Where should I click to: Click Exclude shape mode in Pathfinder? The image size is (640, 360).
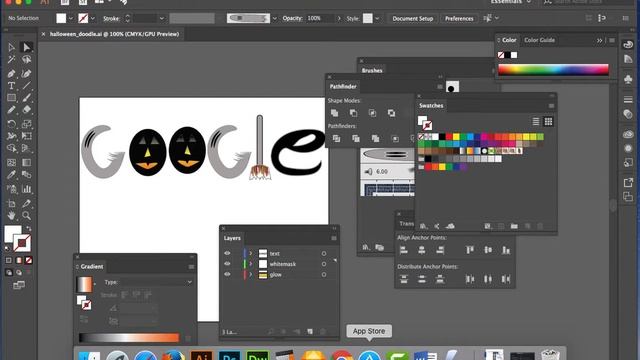point(391,113)
